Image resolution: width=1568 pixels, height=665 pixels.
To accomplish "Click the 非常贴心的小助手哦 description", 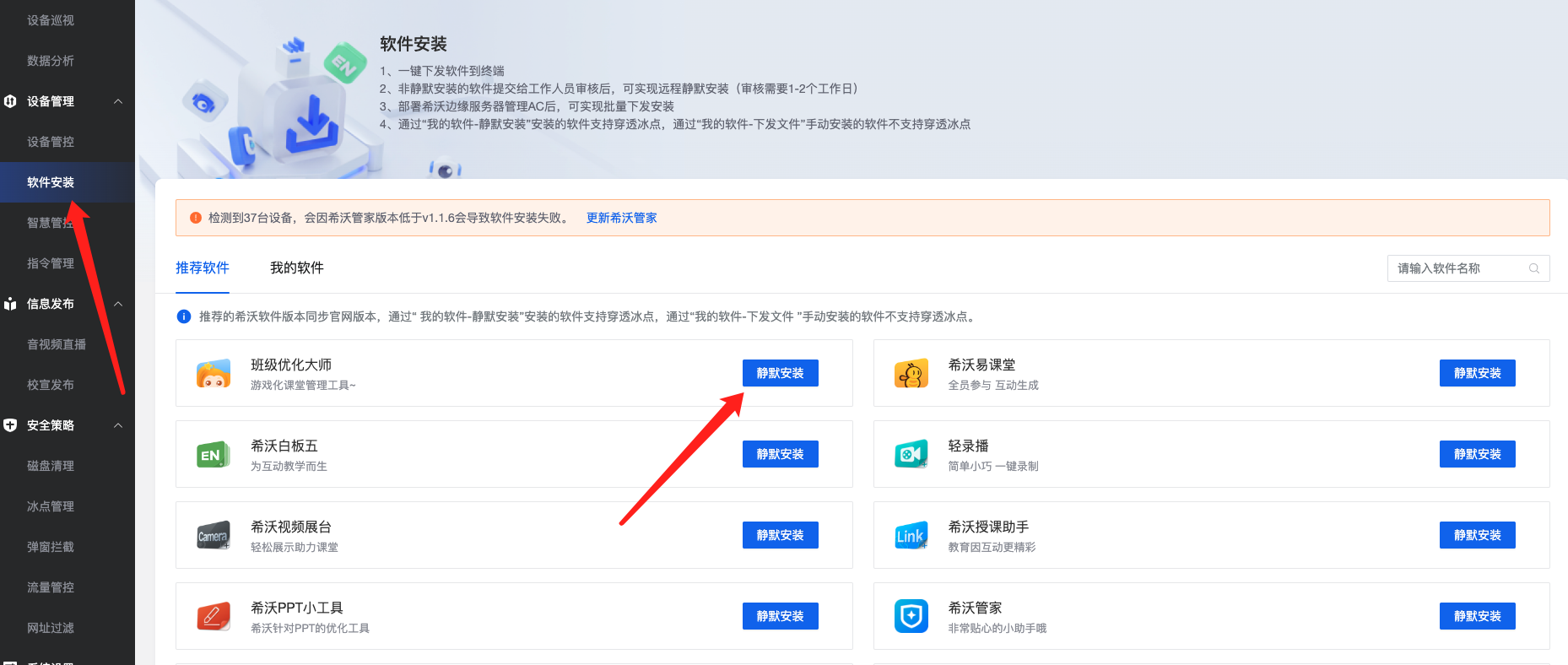I will (998, 628).
